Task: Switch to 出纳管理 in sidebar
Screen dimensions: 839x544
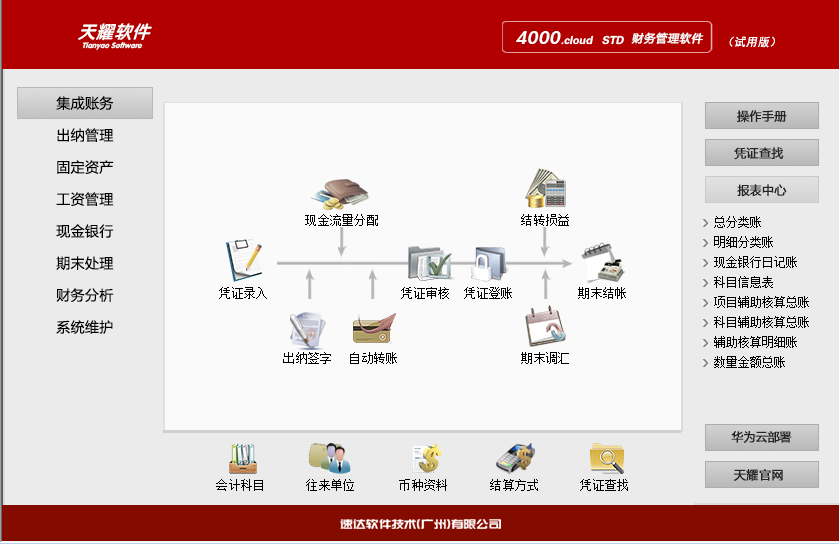Action: coord(85,135)
